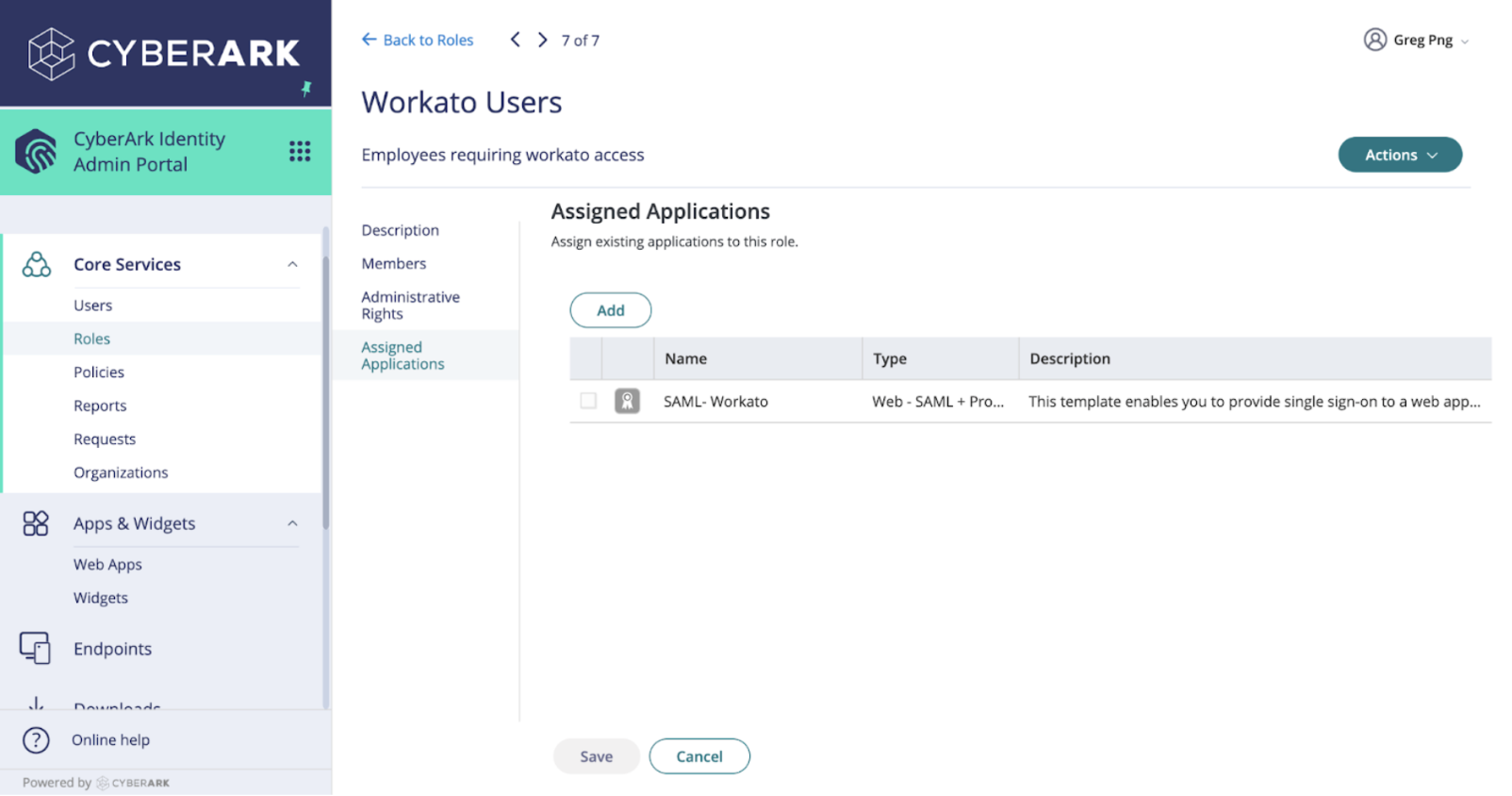Click the Downloads arrow icon
This screenshot has height=796, width=1512.
point(36,704)
